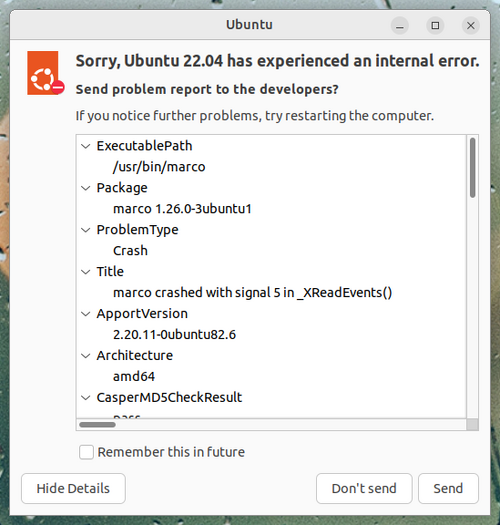Collapse the ExecutablePath entry
The image size is (500, 525).
coord(86,146)
